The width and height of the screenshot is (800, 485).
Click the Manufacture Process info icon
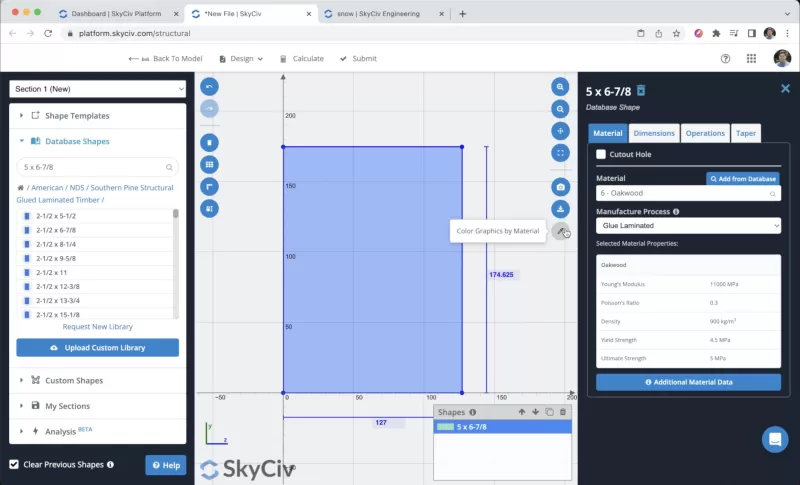pyautogui.click(x=676, y=212)
